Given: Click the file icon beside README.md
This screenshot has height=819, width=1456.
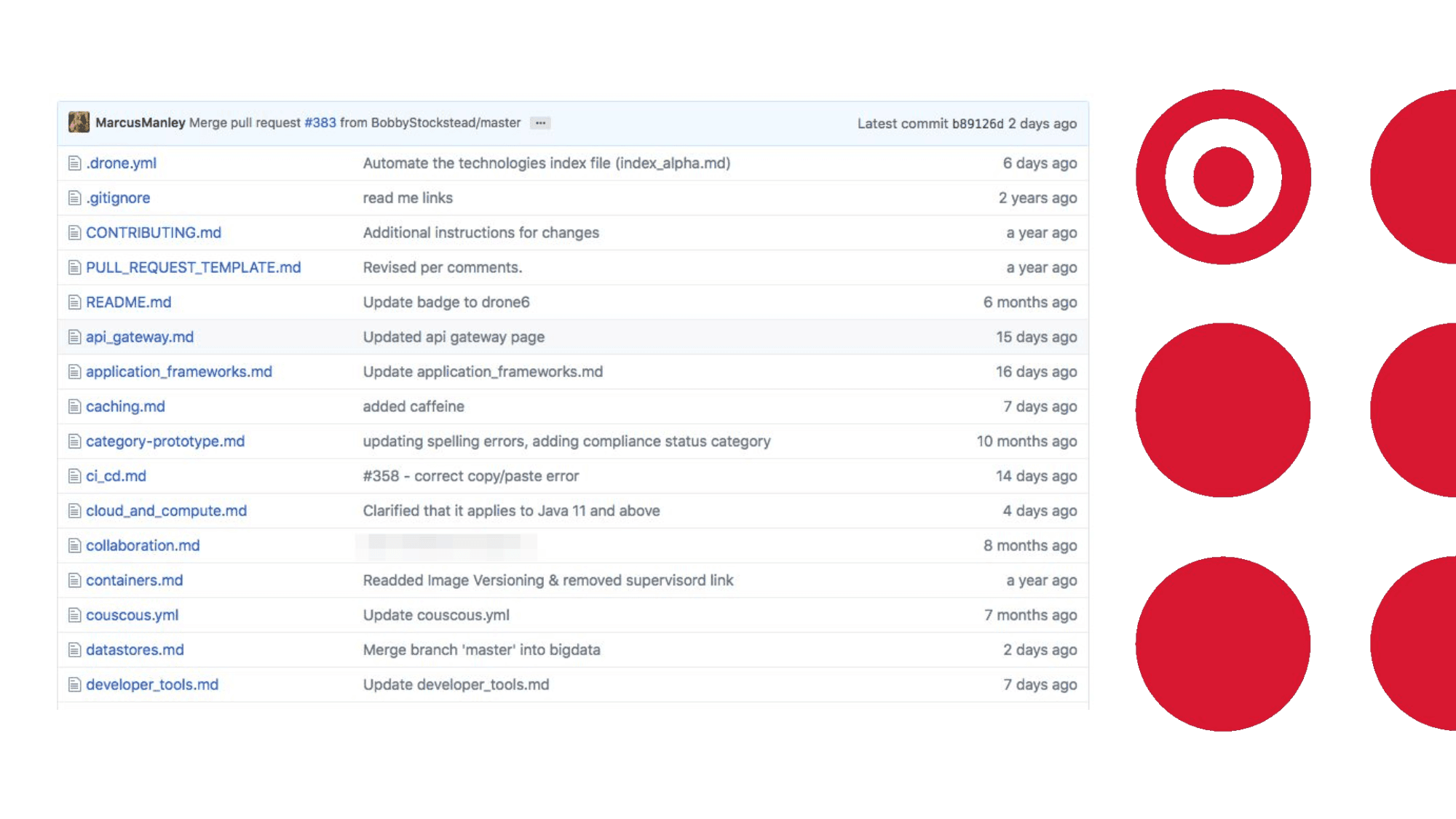Looking at the screenshot, I should point(74,302).
